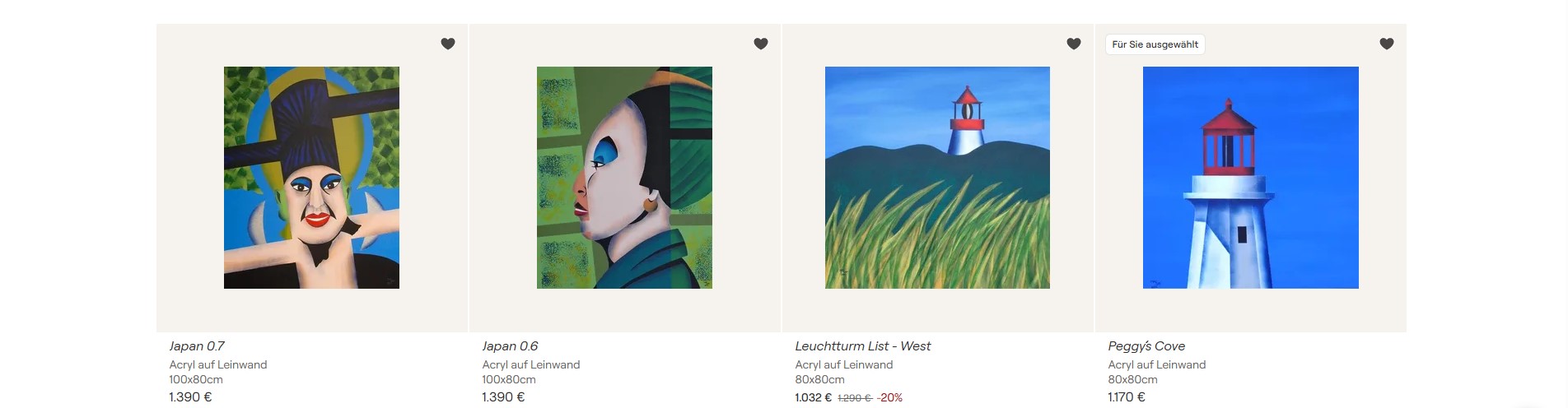The width and height of the screenshot is (1568, 408).
Task: Open the Japan 0.6 profile portrait image
Action: [x=624, y=178]
